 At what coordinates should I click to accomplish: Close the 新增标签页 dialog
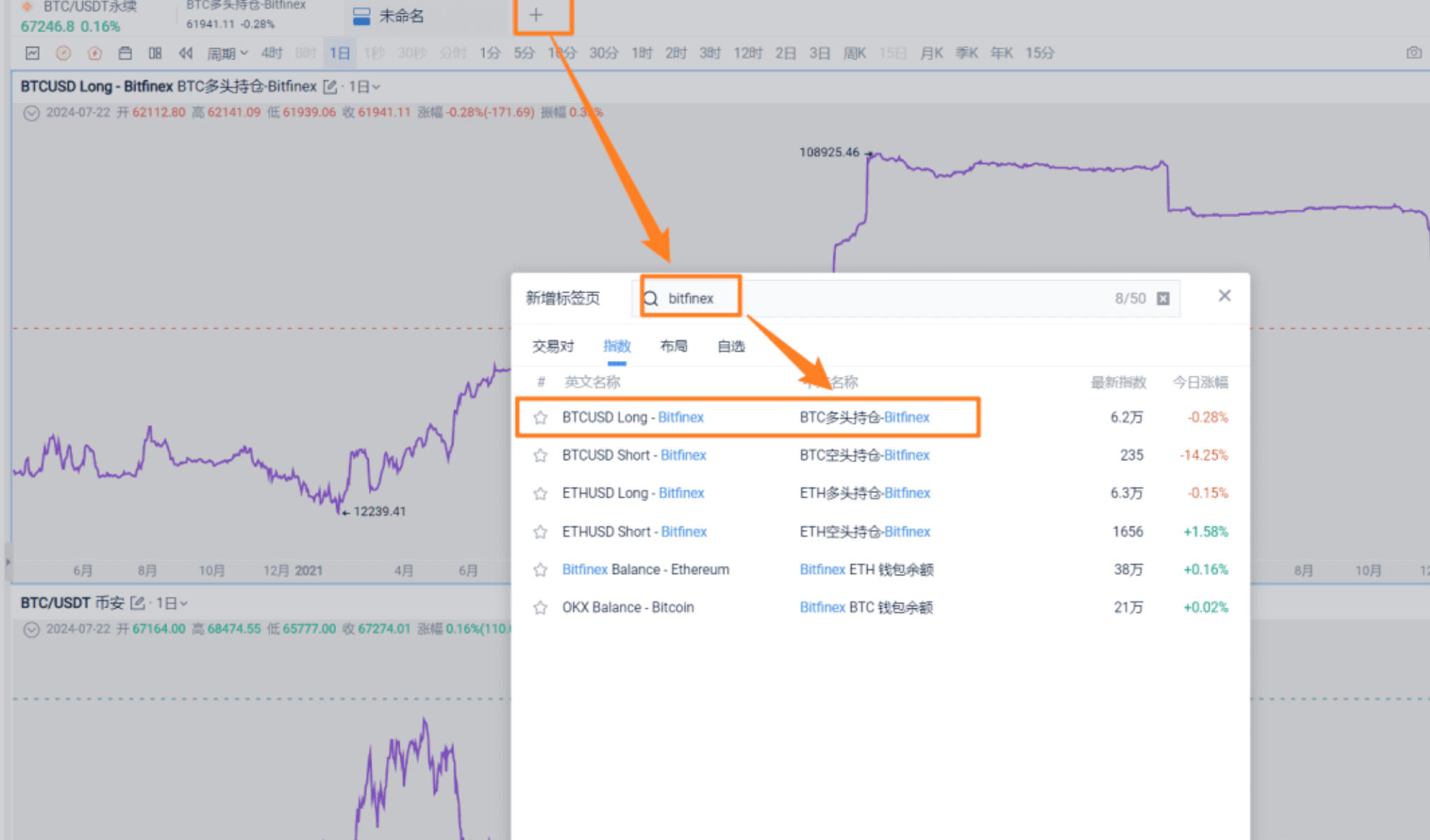coord(1225,296)
